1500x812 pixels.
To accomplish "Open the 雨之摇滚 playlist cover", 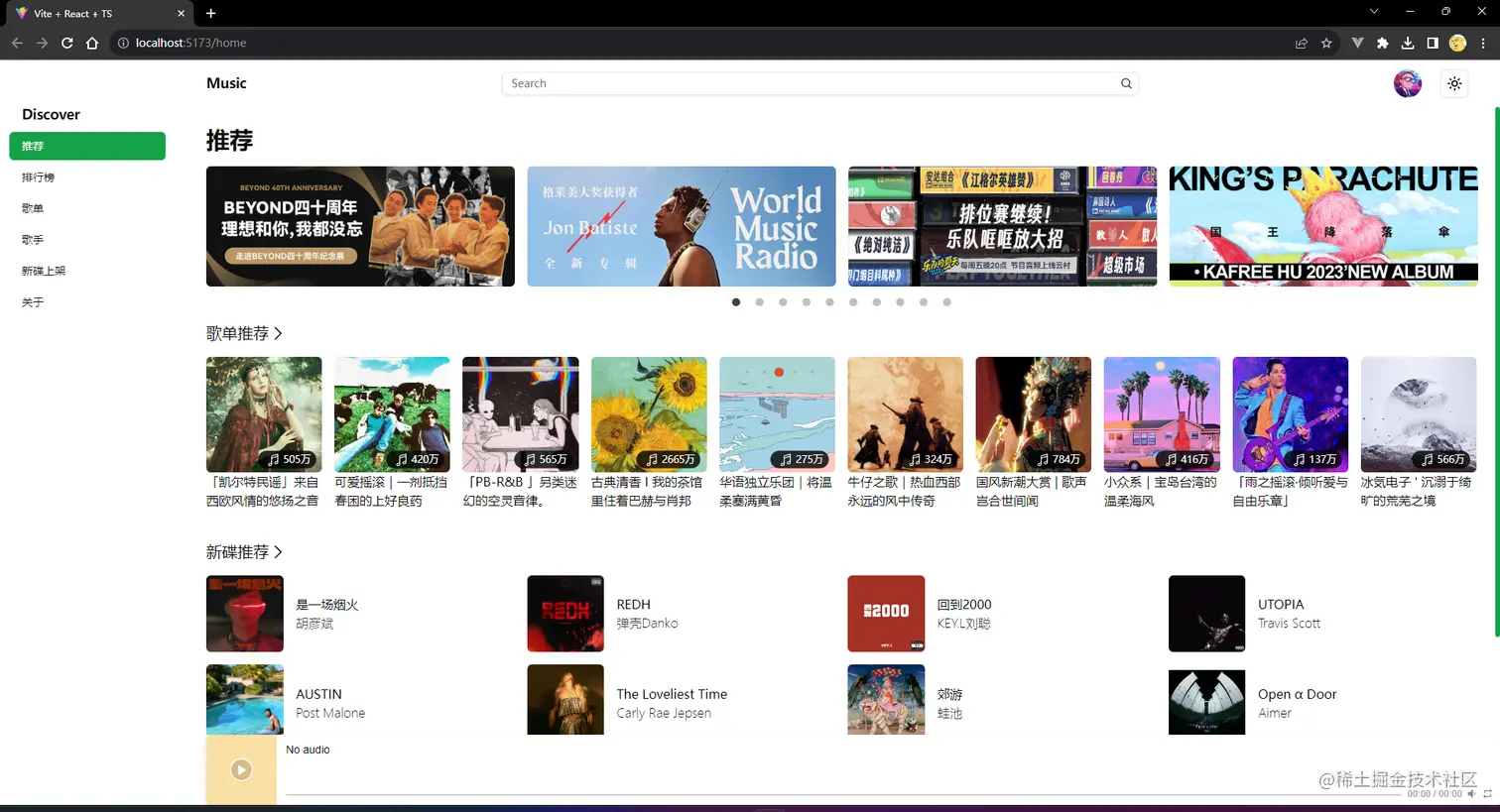I will point(1291,414).
